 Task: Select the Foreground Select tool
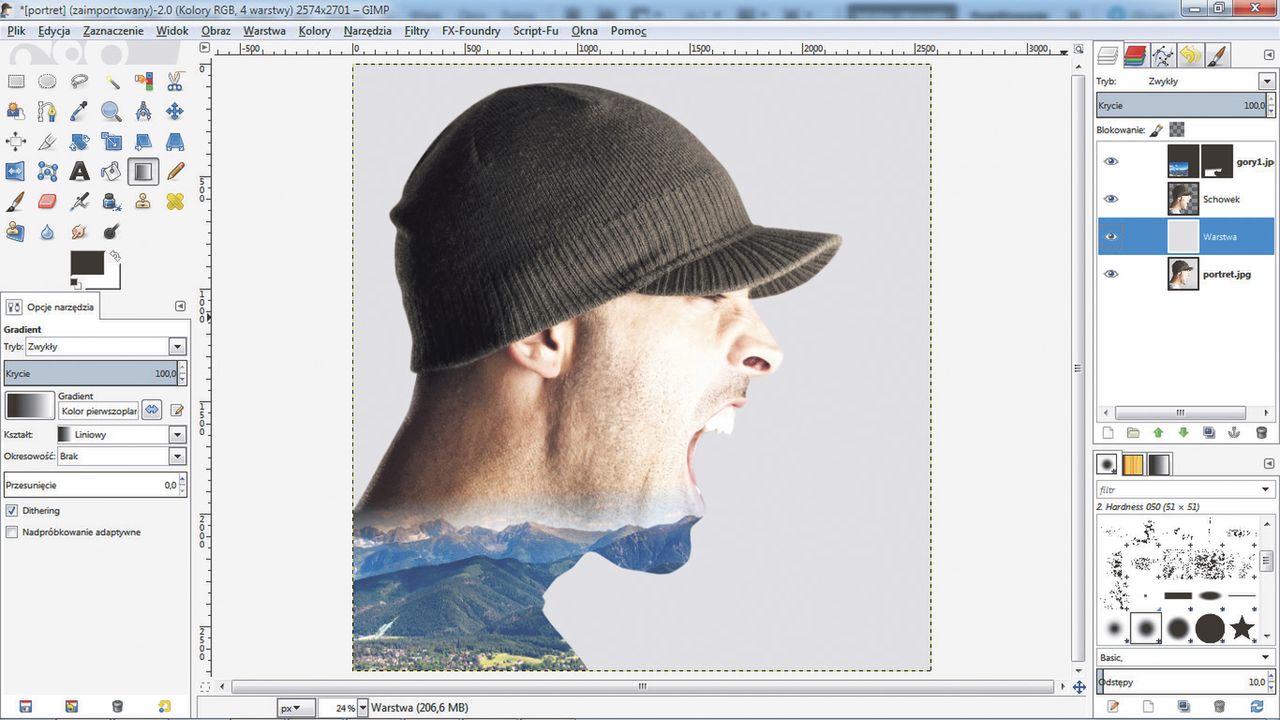pos(16,111)
